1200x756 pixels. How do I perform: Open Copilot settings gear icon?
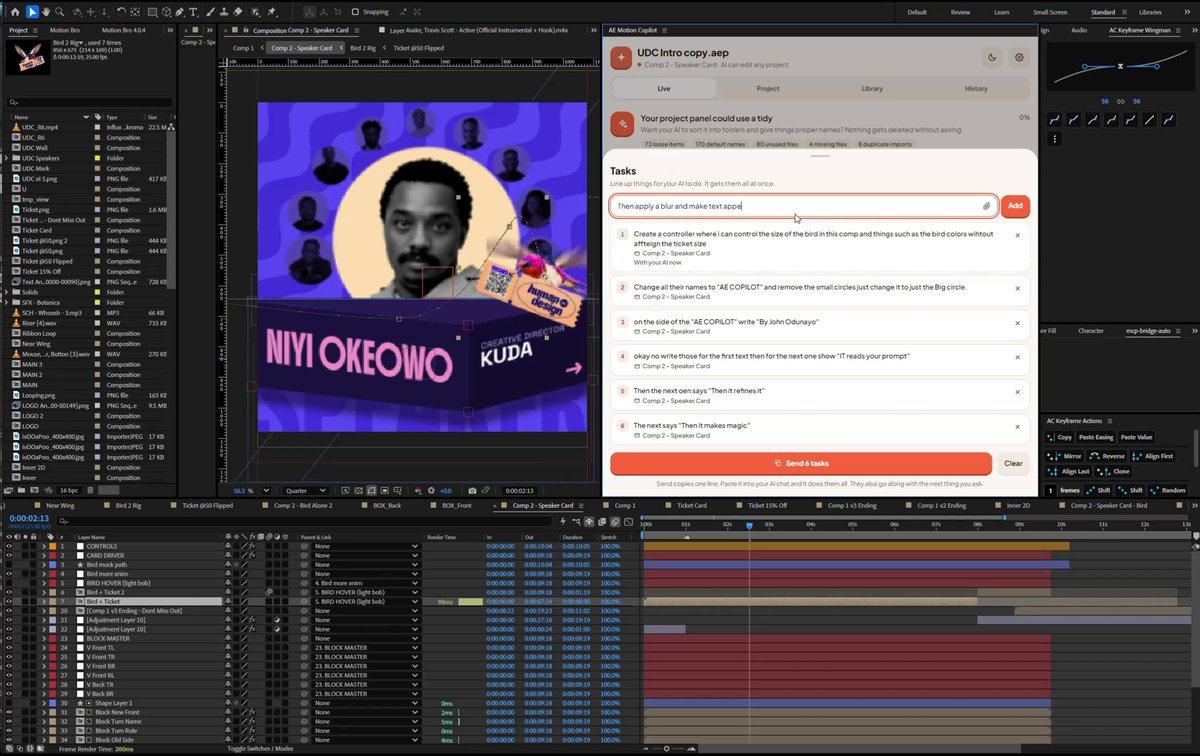pyautogui.click(x=1019, y=57)
